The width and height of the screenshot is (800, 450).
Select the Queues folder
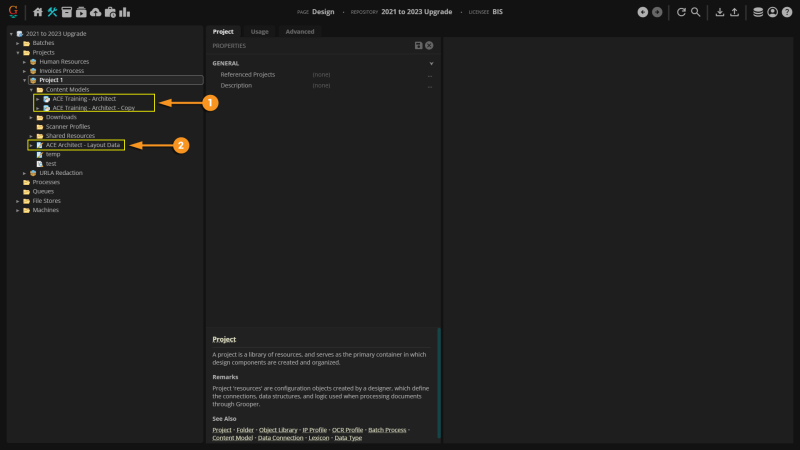43,191
